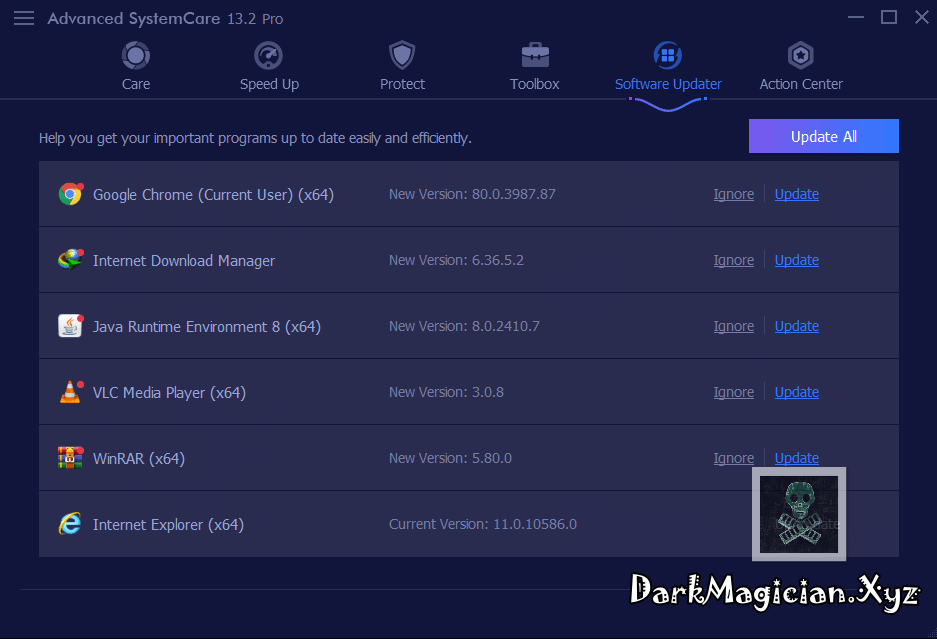Open the Software Updater tab label
Screen dimensions: 937x639
click(x=668, y=84)
